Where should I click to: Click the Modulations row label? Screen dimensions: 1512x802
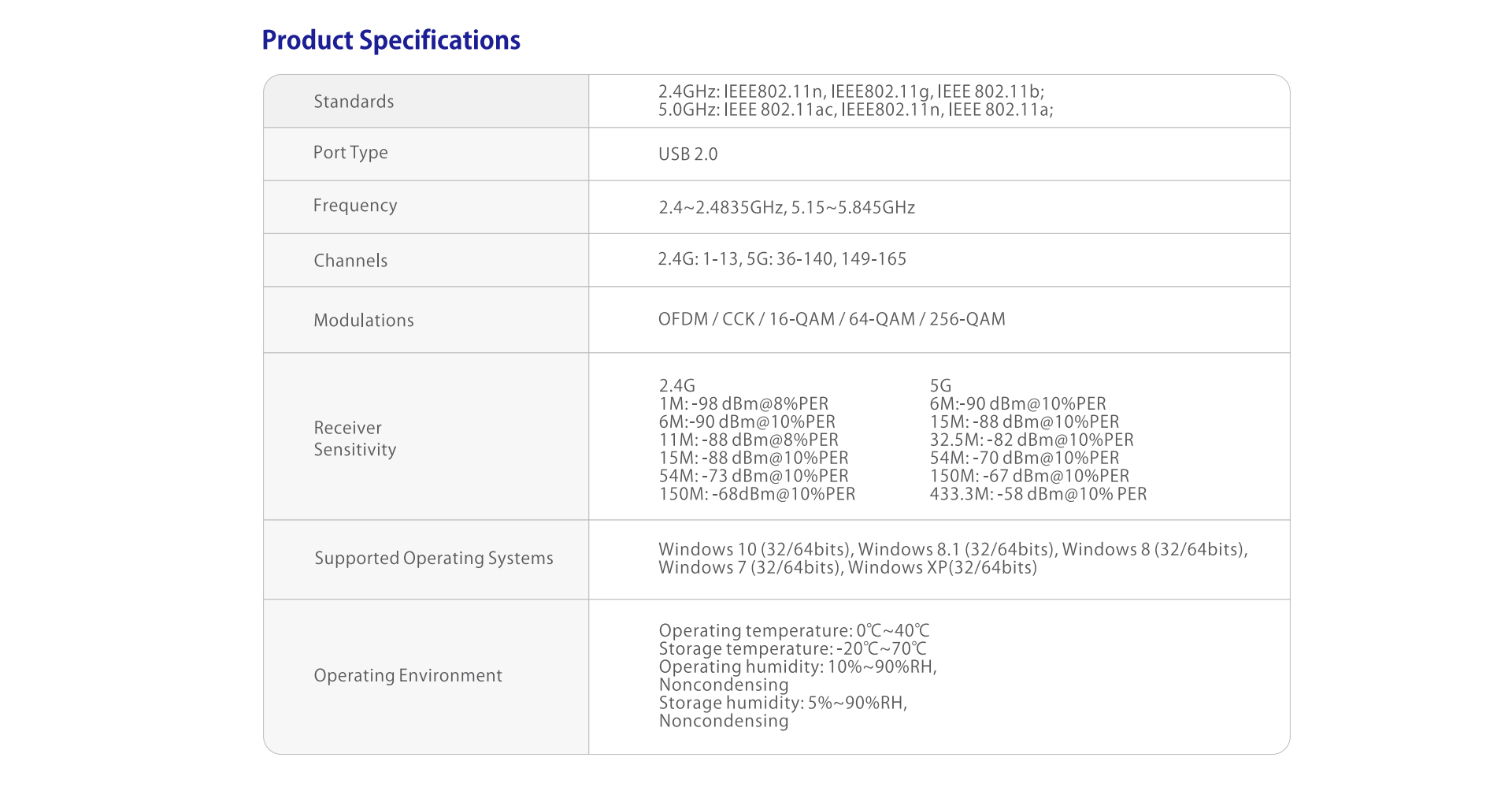click(364, 321)
